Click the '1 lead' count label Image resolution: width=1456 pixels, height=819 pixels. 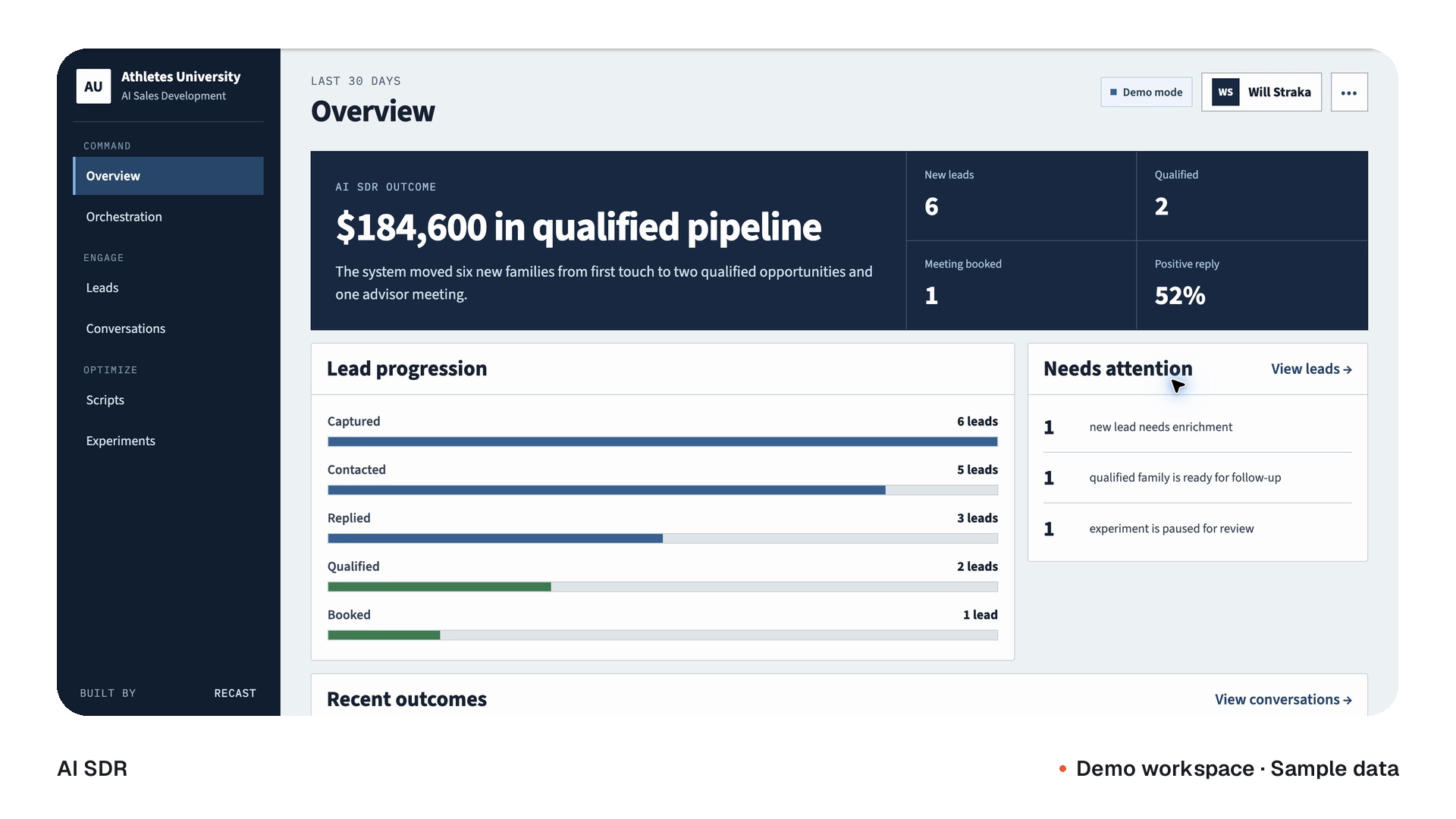(x=981, y=615)
